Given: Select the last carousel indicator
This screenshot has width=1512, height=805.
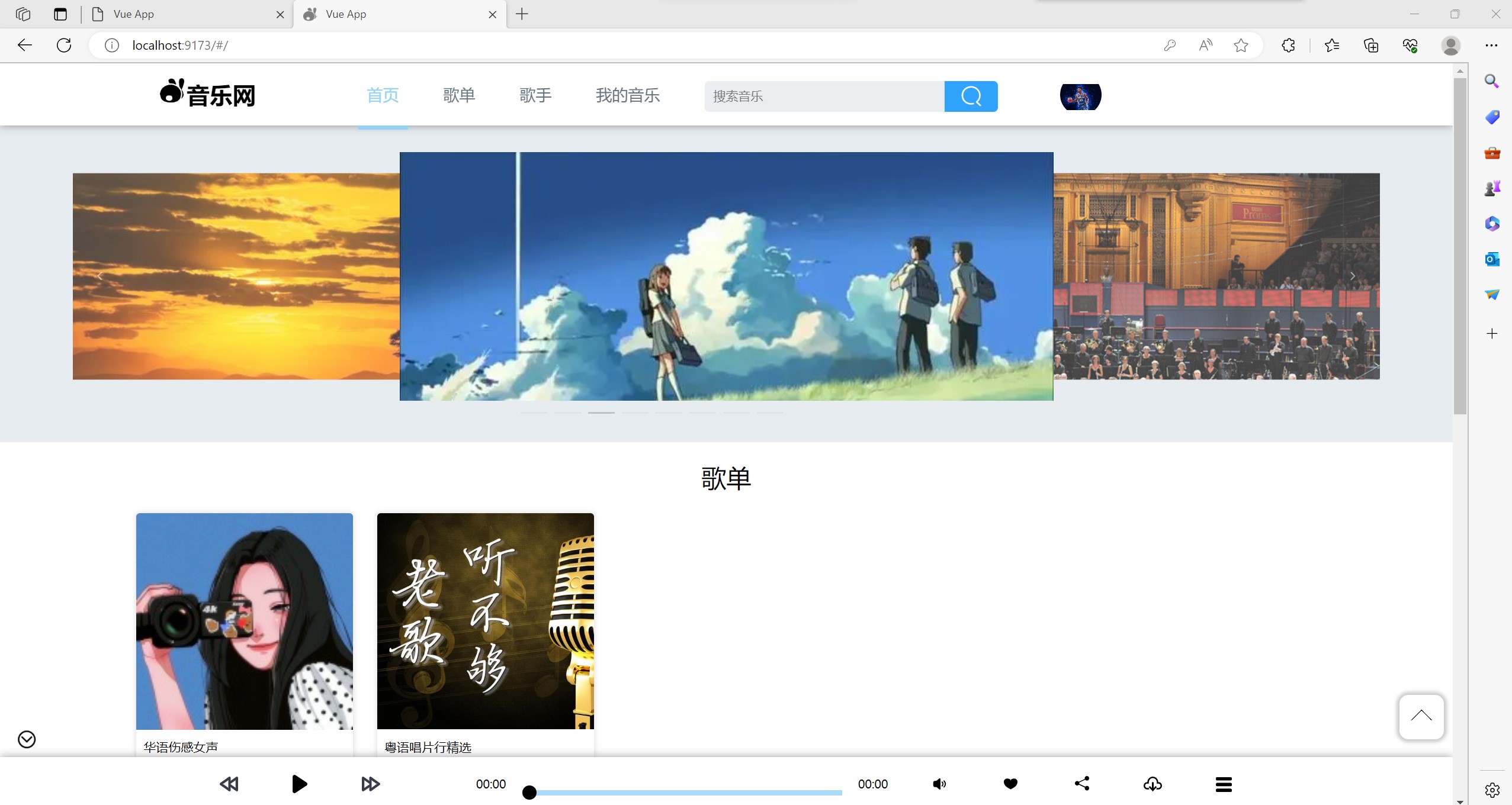Looking at the screenshot, I should pos(770,413).
